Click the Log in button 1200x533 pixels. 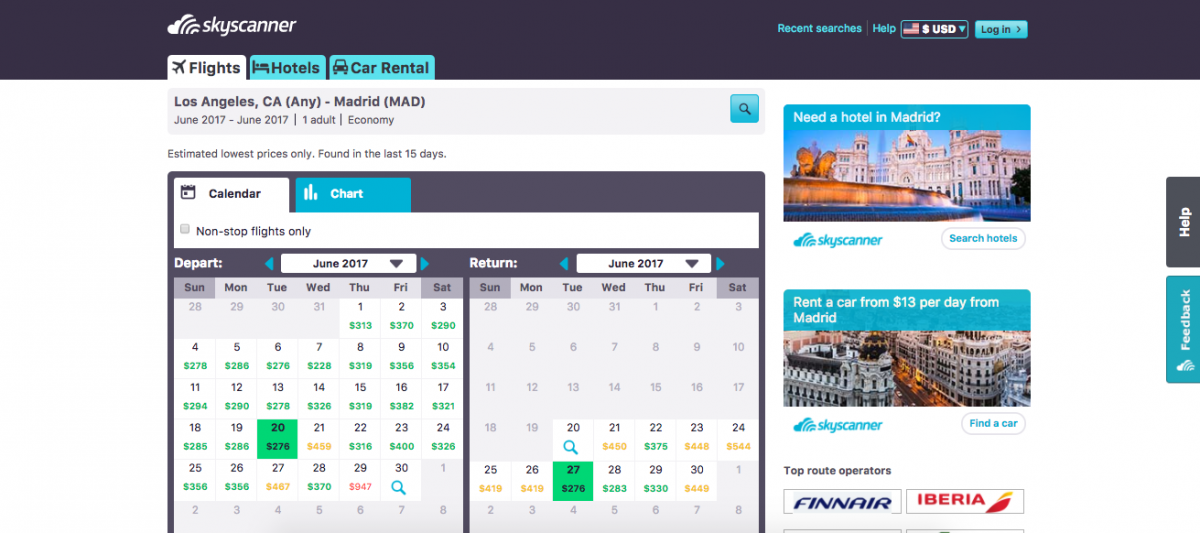coord(1001,29)
